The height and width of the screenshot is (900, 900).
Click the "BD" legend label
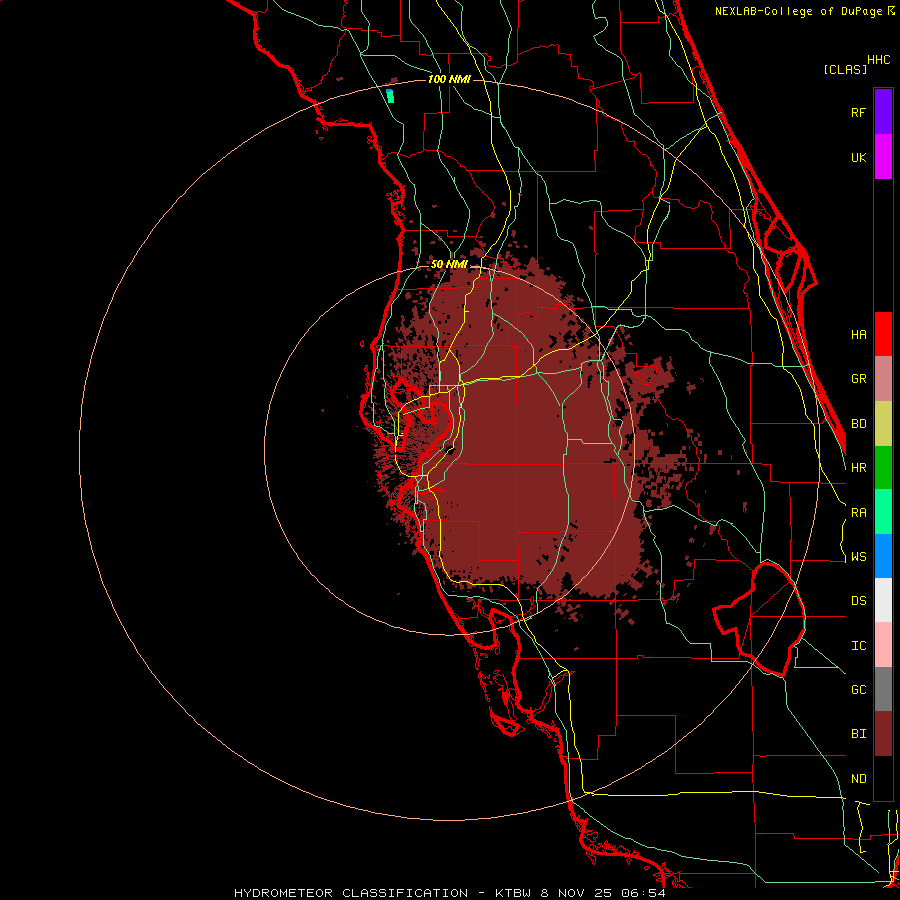pyautogui.click(x=858, y=424)
